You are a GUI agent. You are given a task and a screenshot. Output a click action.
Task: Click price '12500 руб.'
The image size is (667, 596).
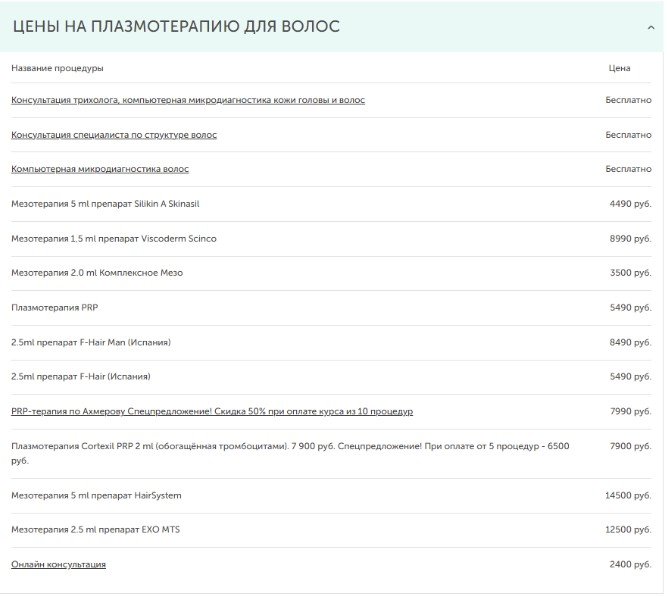click(x=628, y=530)
